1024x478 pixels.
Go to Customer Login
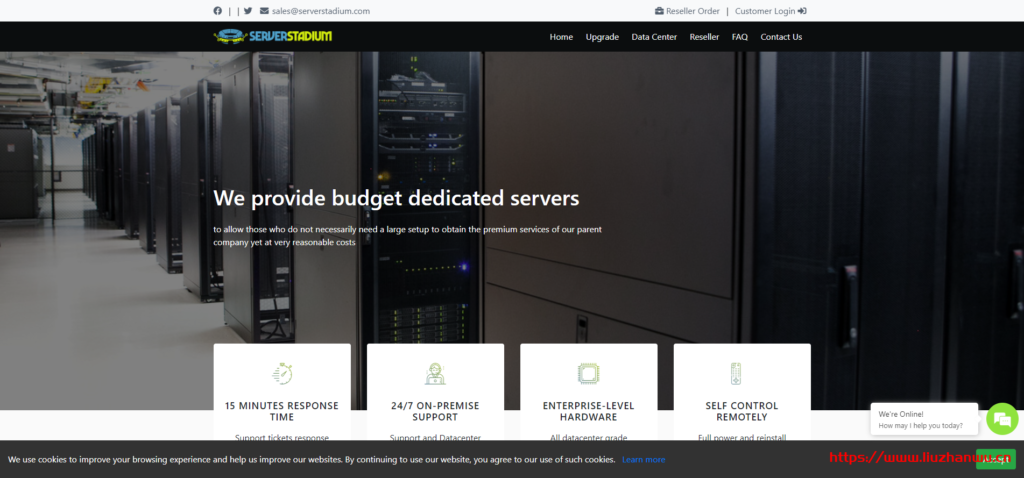click(x=770, y=11)
